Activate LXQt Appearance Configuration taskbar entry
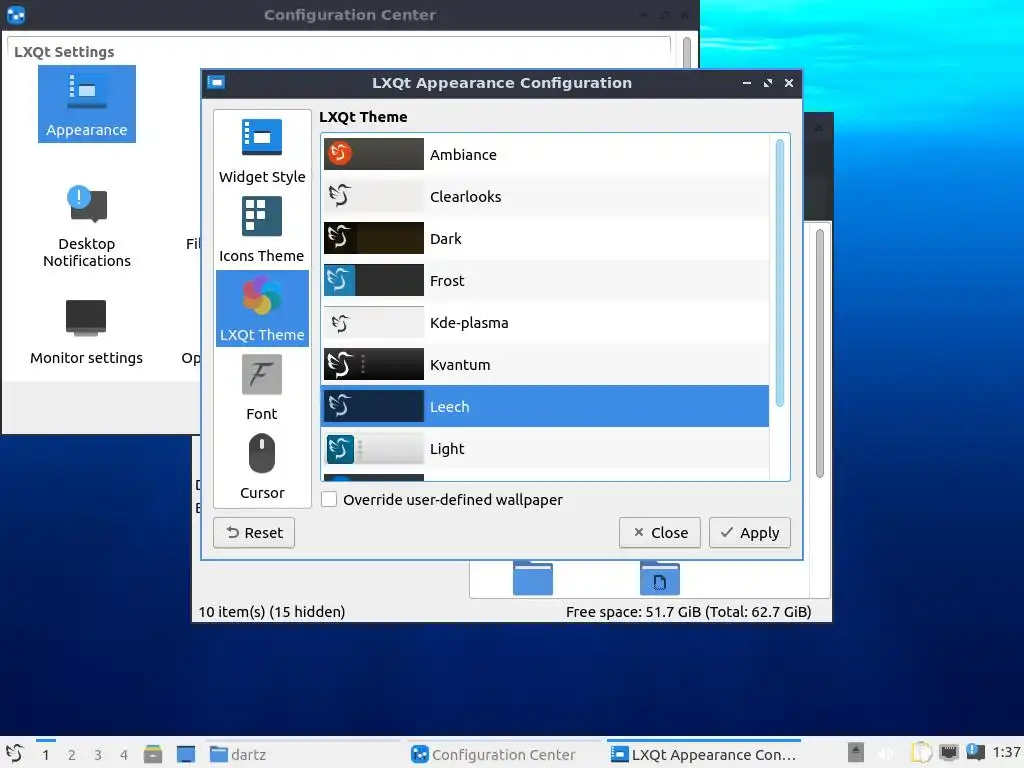Viewport: 1024px width, 768px height. [704, 754]
